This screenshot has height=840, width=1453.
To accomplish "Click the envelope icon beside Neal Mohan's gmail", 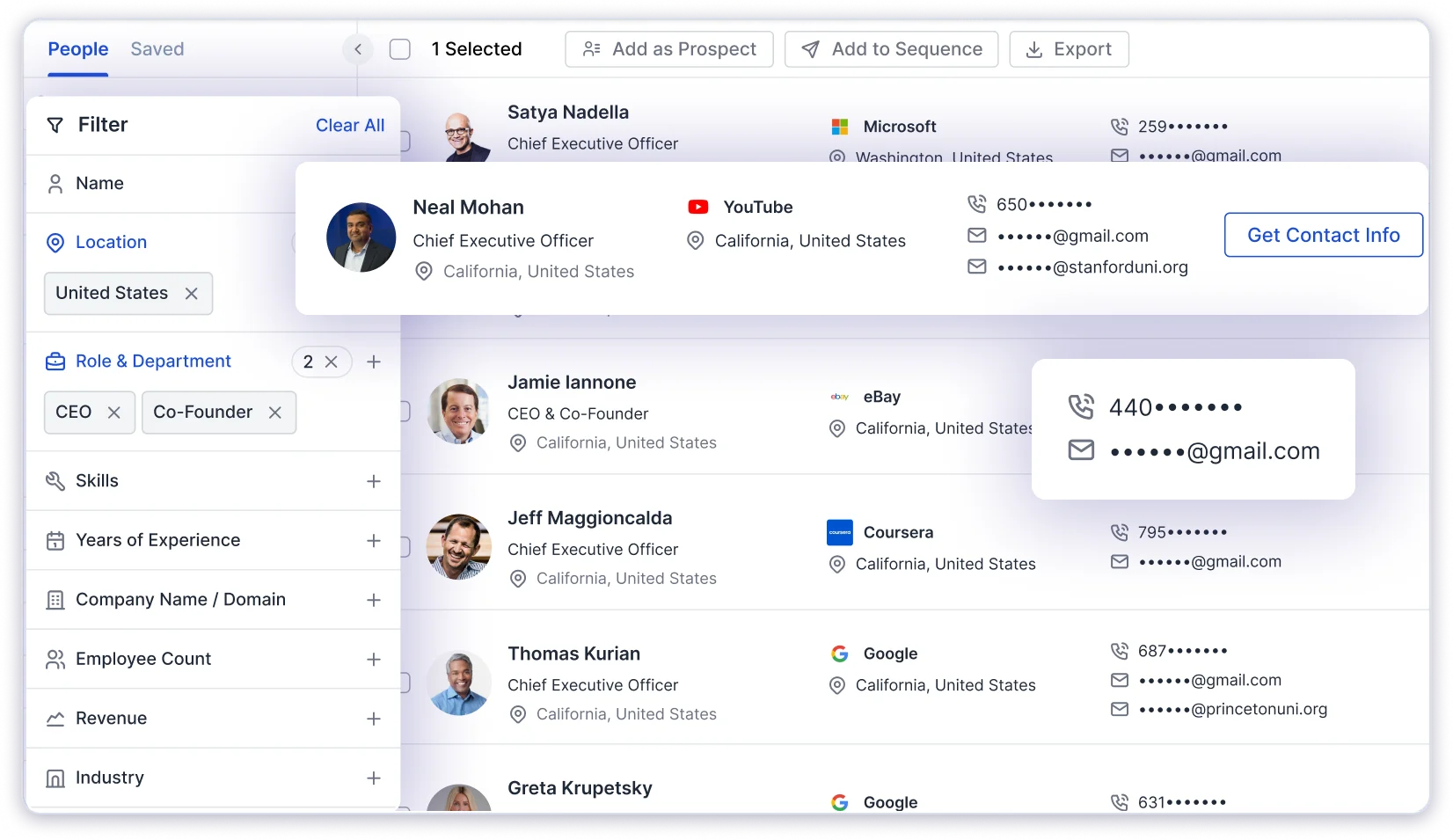I will point(977,236).
